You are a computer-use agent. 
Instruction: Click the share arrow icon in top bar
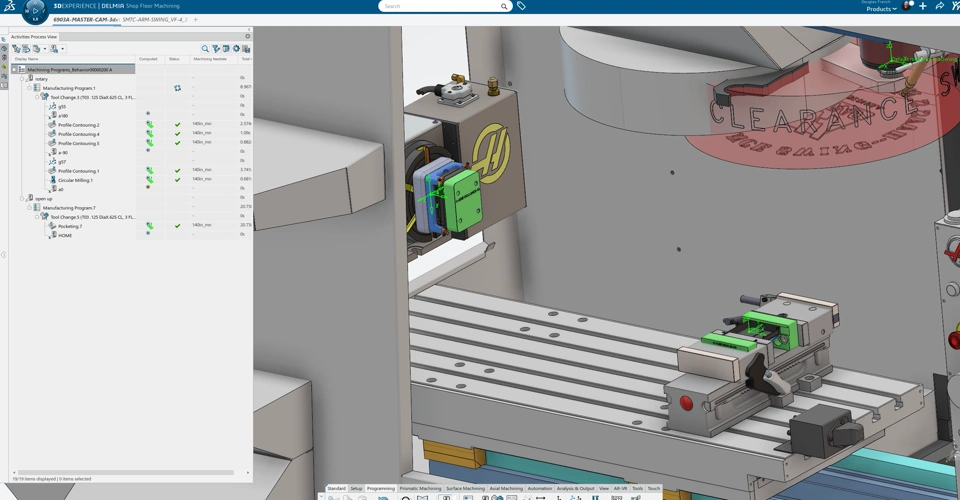[x=939, y=6]
